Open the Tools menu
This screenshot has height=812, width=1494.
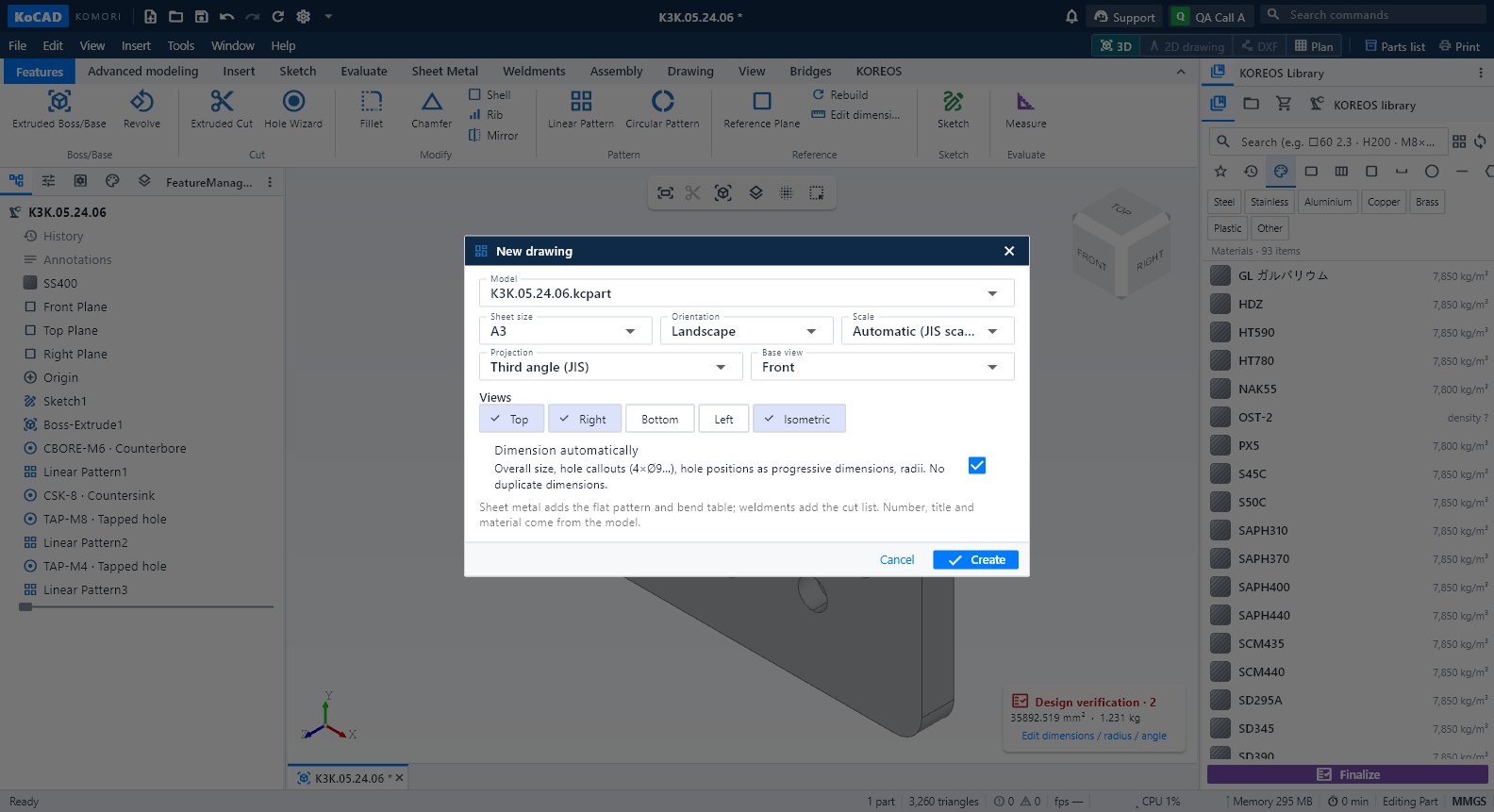(x=180, y=45)
